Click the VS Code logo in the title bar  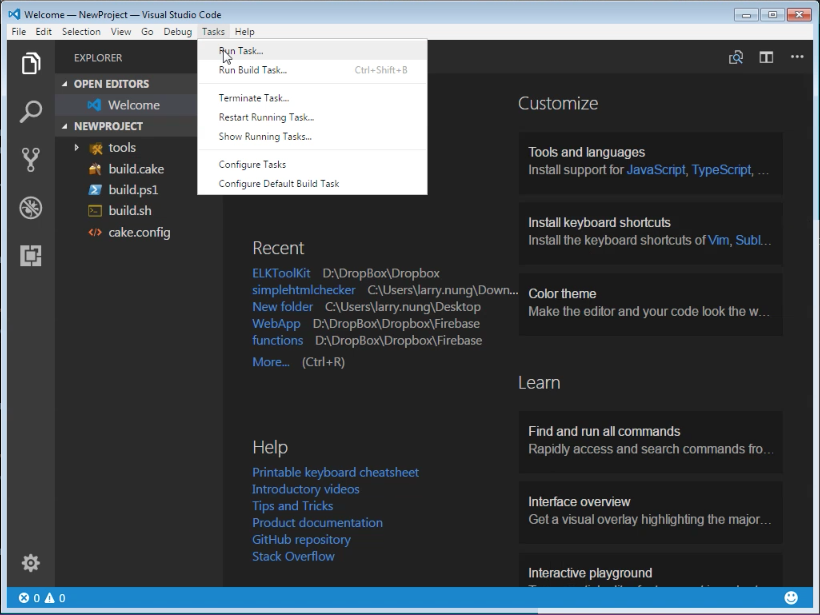coord(14,14)
